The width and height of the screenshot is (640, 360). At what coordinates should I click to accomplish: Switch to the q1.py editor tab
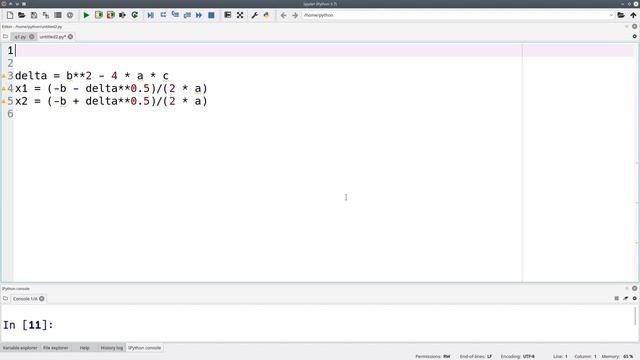20,37
